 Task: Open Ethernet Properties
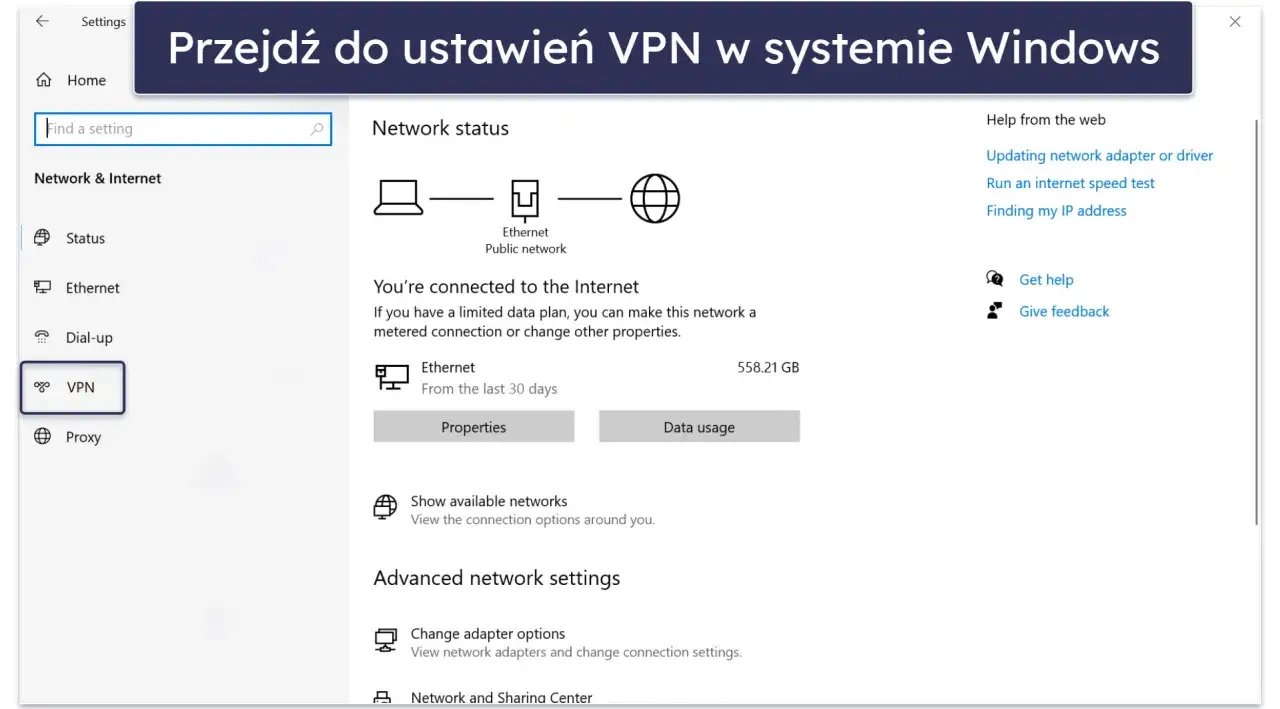click(x=473, y=426)
